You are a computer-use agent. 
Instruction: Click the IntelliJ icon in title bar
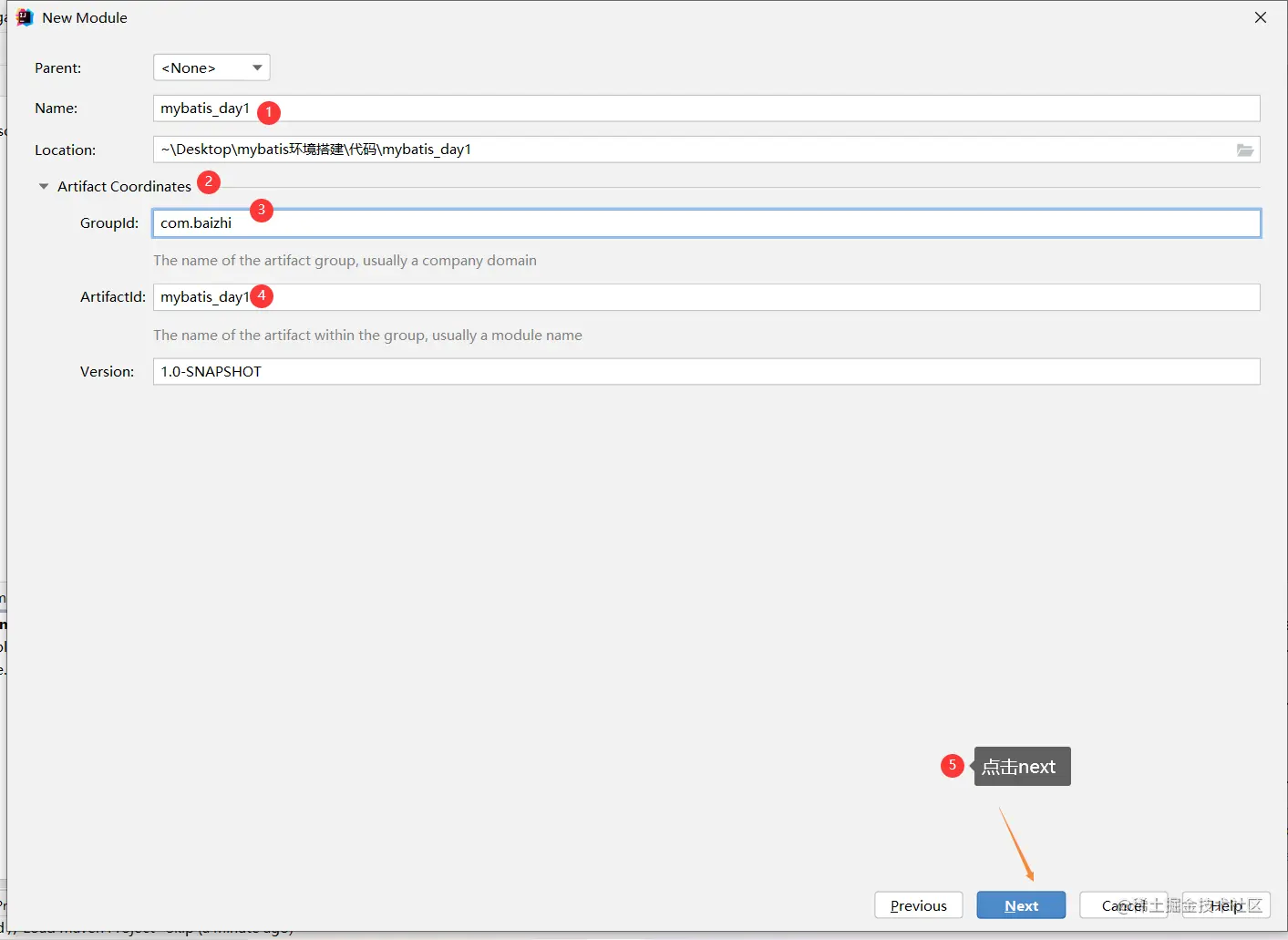[25, 17]
